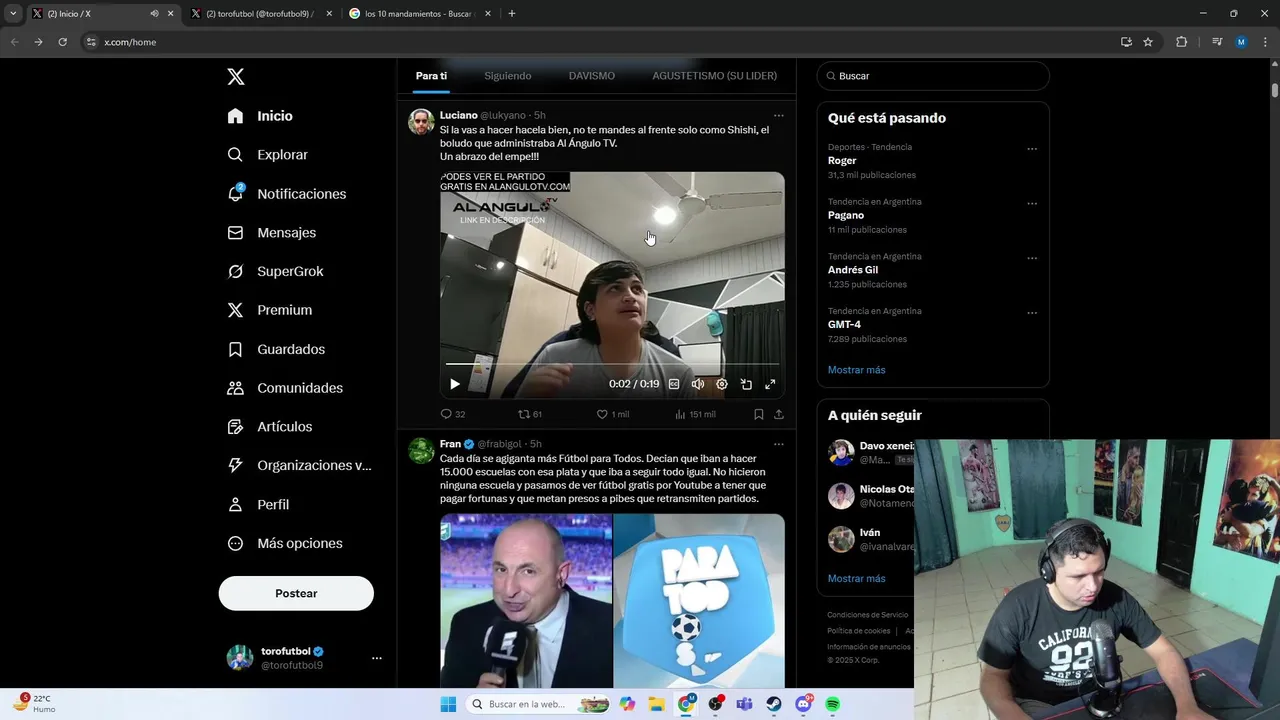Open Luciano's profile avatar
The width and height of the screenshot is (1280, 720).
[x=421, y=122]
